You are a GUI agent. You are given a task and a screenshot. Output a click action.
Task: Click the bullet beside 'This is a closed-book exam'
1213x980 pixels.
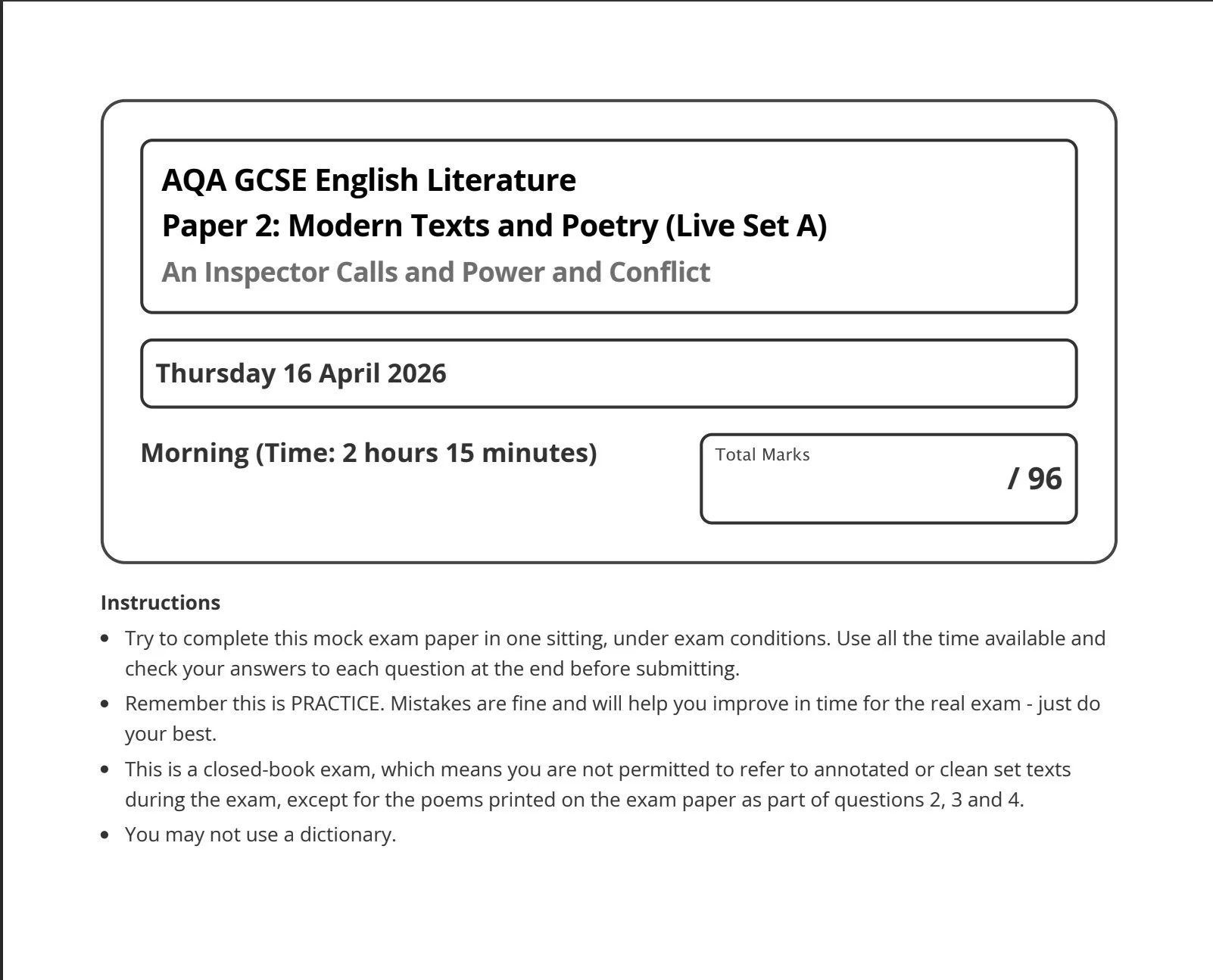point(106,769)
